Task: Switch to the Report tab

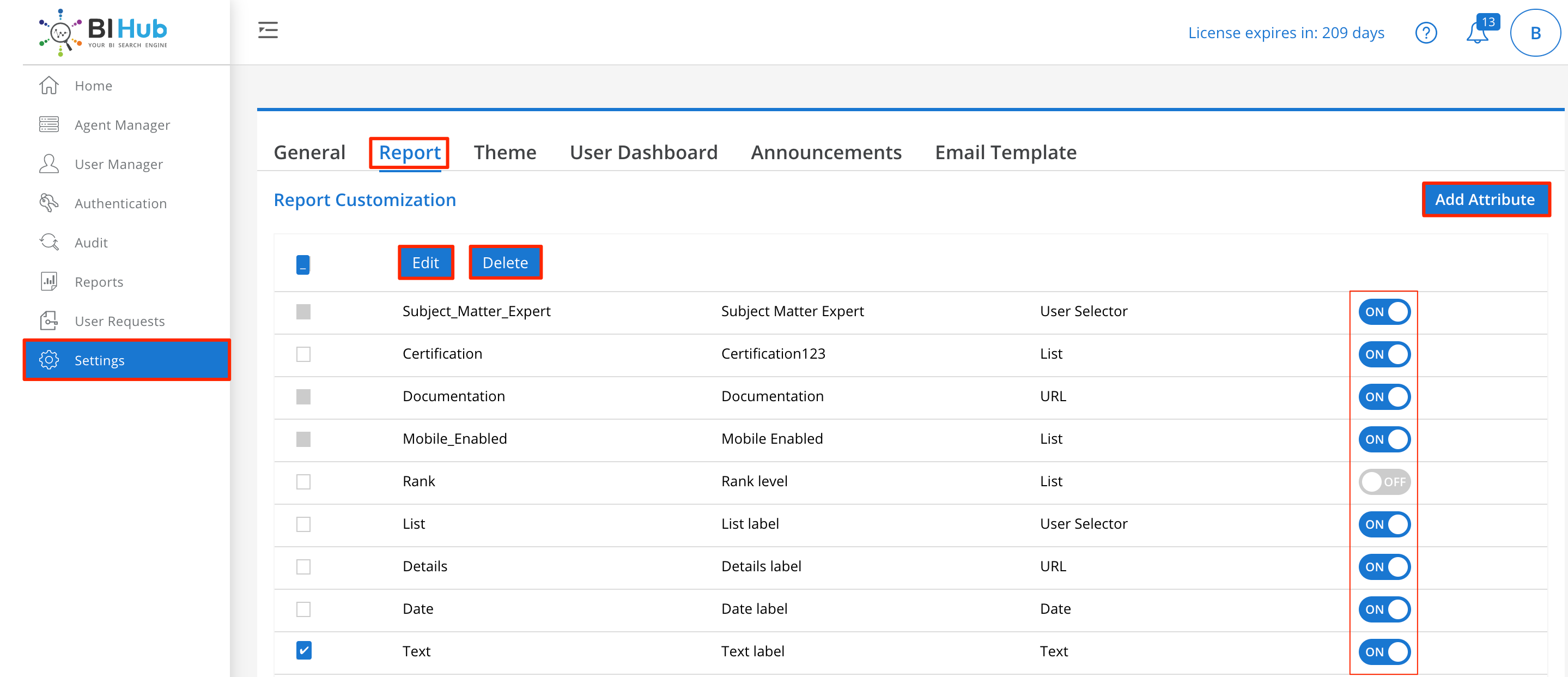Action: tap(410, 153)
